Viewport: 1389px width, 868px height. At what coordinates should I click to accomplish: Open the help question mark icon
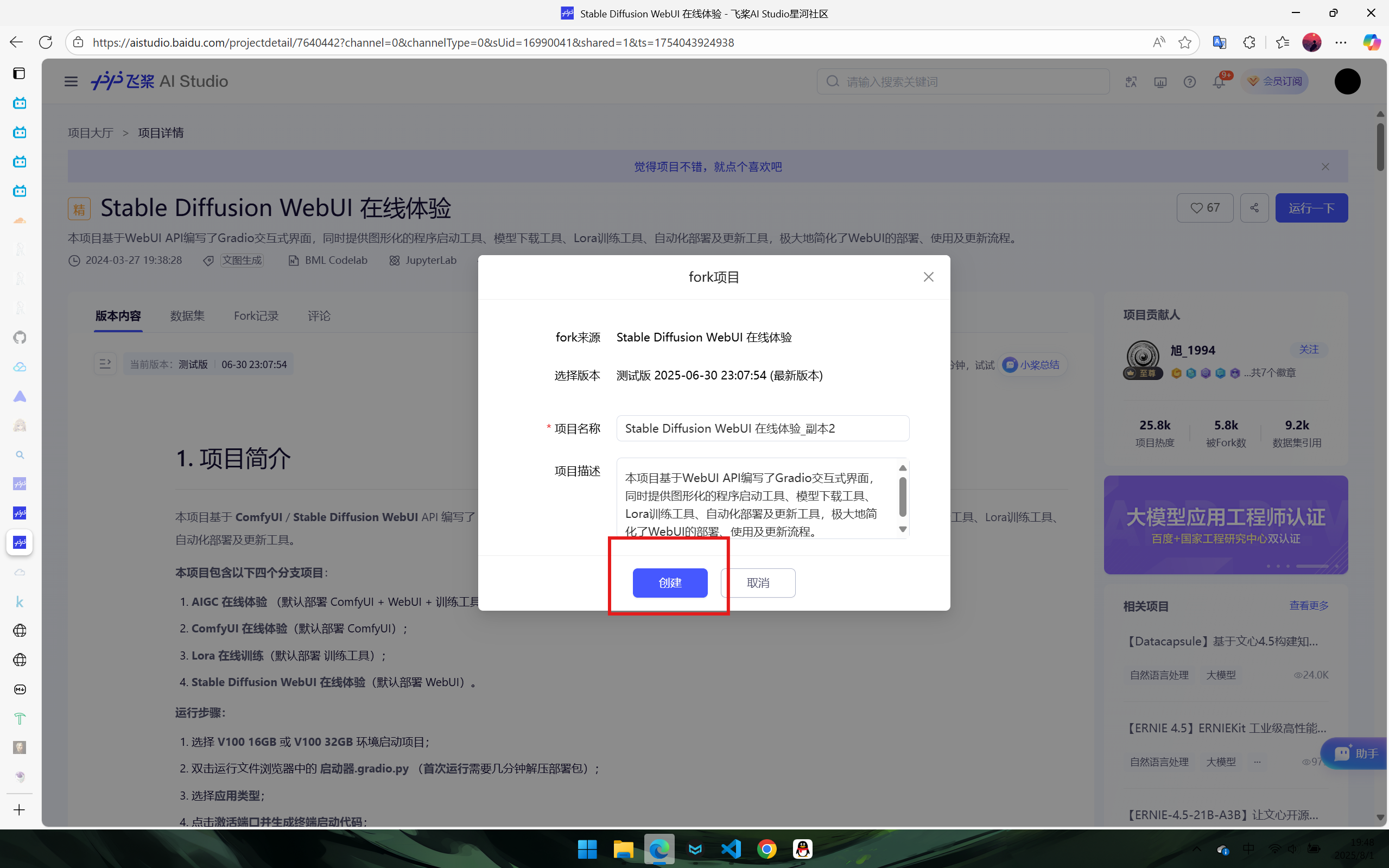(1189, 82)
